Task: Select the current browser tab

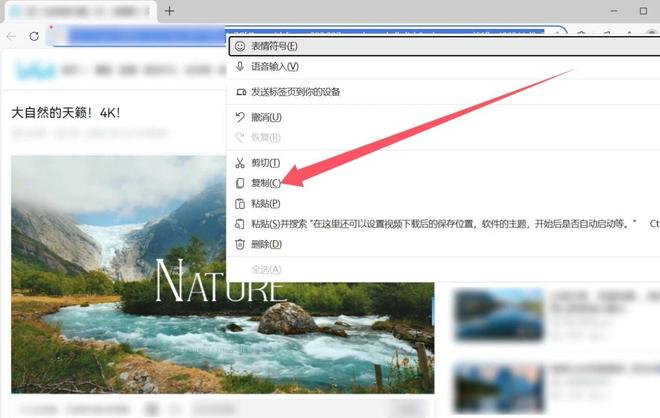Action: (x=80, y=11)
